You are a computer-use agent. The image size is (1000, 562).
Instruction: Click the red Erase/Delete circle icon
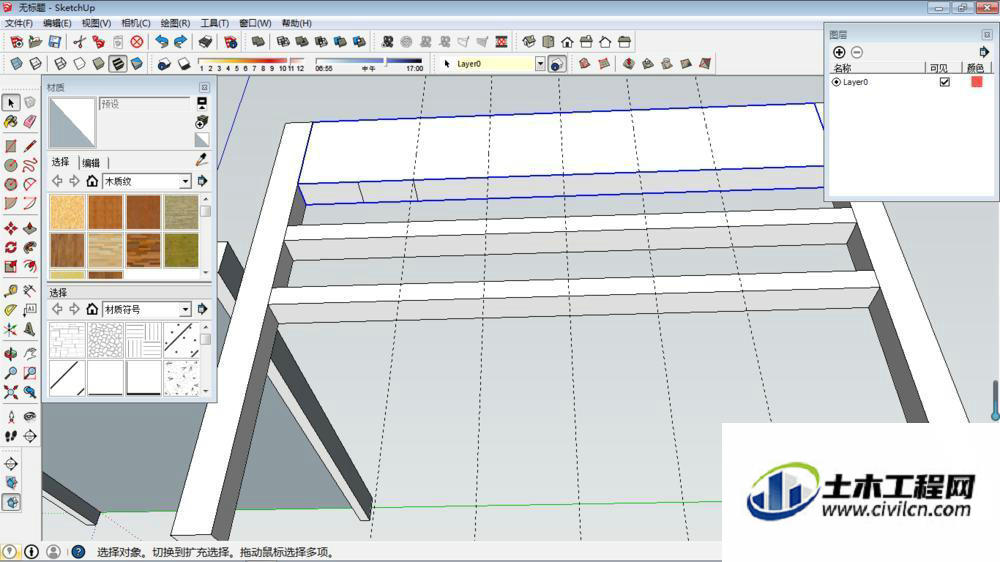[x=136, y=42]
